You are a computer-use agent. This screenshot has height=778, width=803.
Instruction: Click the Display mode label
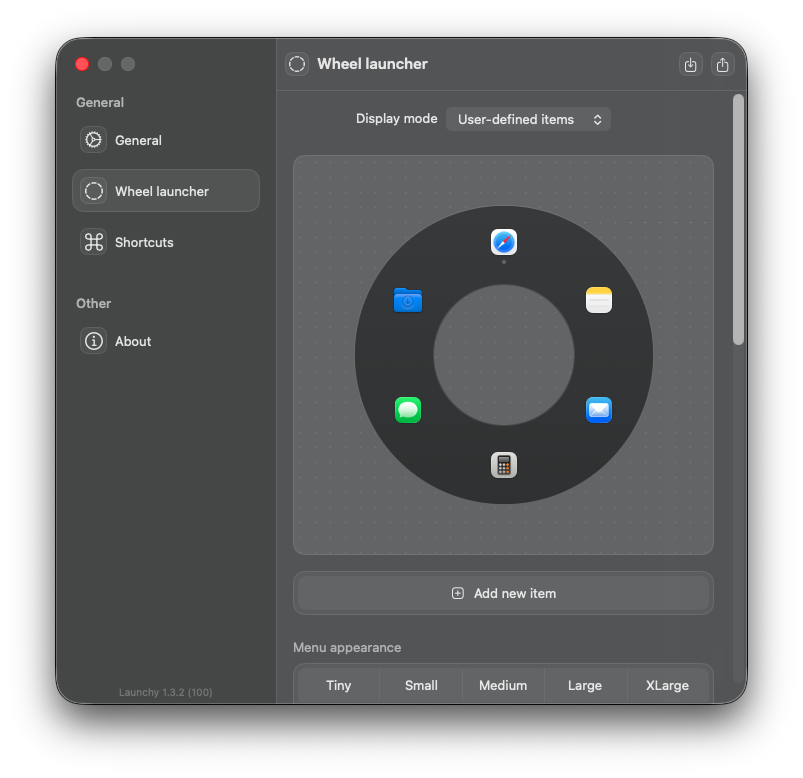coord(396,119)
